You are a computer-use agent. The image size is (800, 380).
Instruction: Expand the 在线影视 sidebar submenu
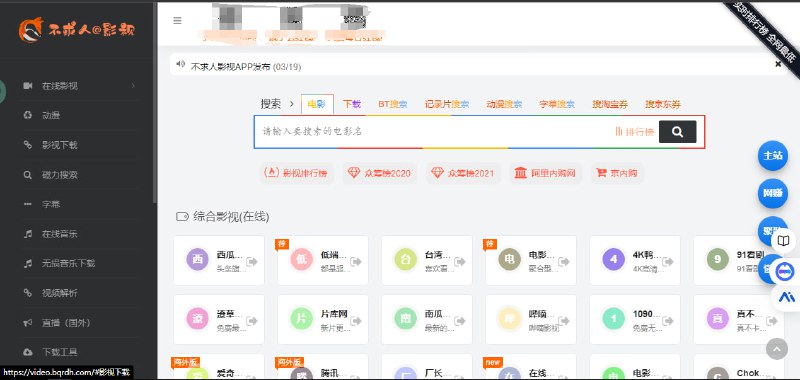click(x=133, y=86)
